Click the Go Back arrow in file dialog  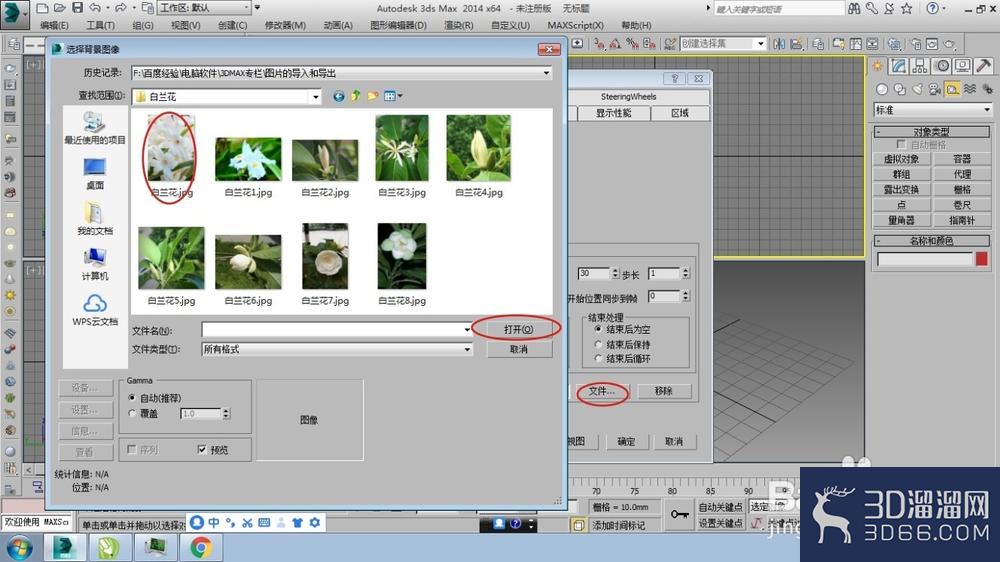tap(339, 96)
